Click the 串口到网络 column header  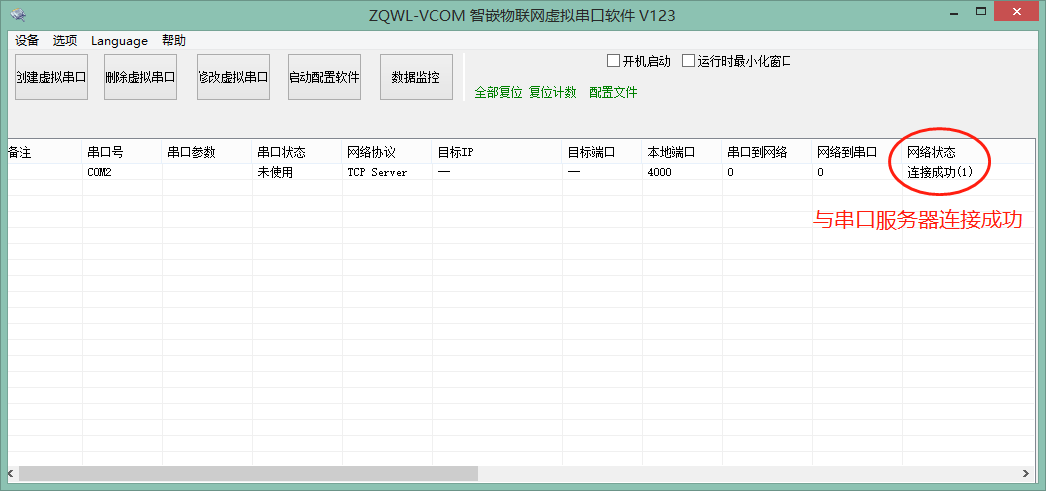tap(767, 153)
